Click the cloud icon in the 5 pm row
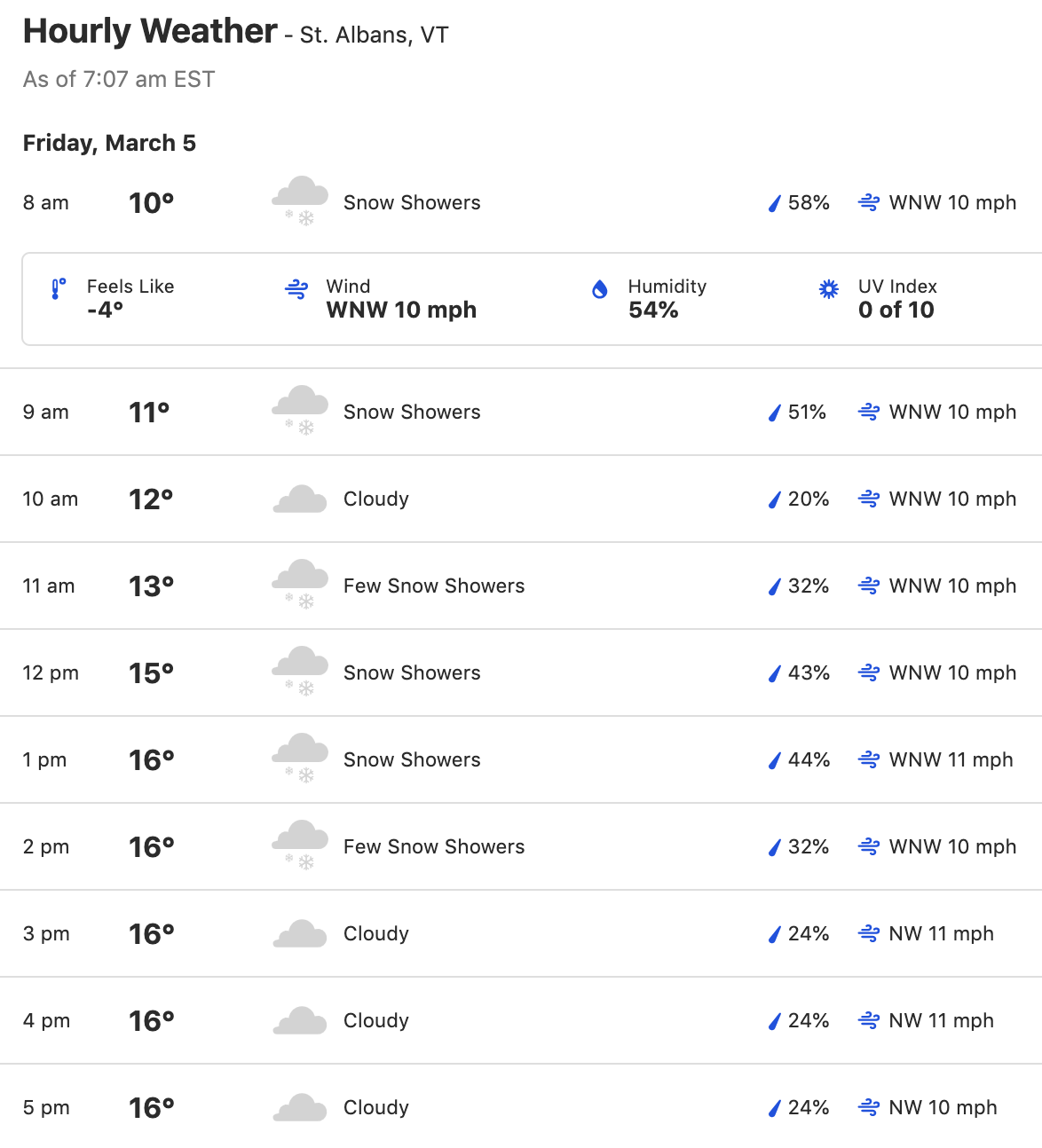 pyautogui.click(x=300, y=1107)
